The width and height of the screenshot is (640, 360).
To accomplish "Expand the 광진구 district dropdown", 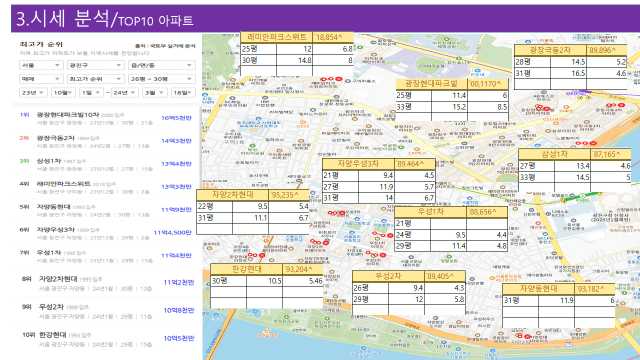I will click(x=96, y=65).
